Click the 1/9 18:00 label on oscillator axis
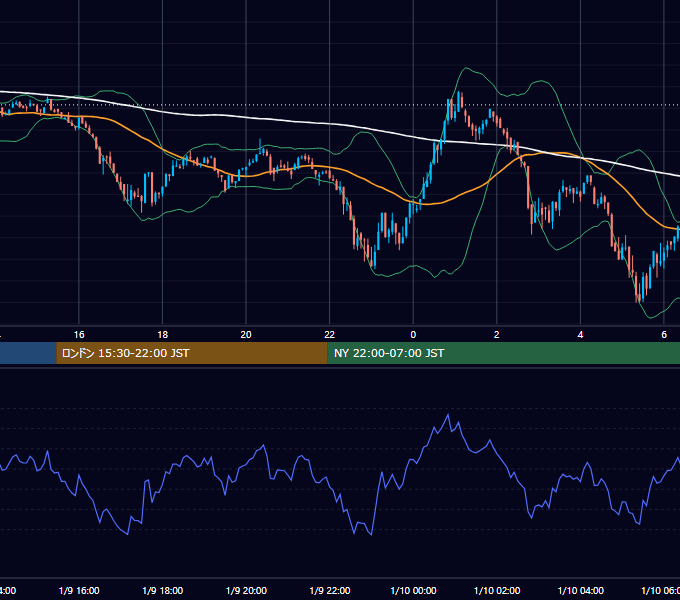Screen dimensions: 680x600 [163, 590]
